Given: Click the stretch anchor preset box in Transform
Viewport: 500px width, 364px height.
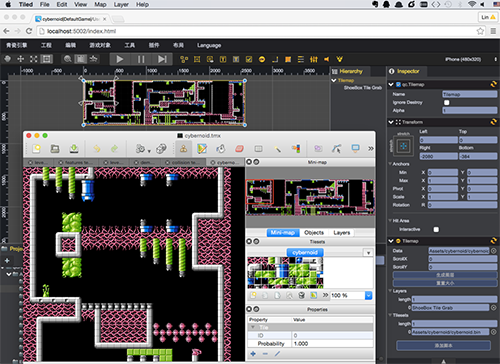Looking at the screenshot, I should 404,146.
